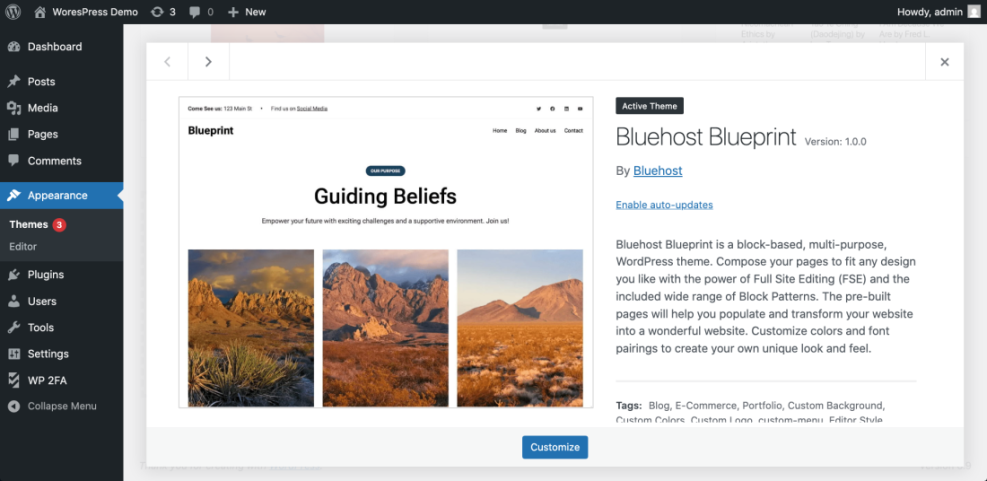Show the next theme with right arrow
This screenshot has height=481, width=987.
208,62
